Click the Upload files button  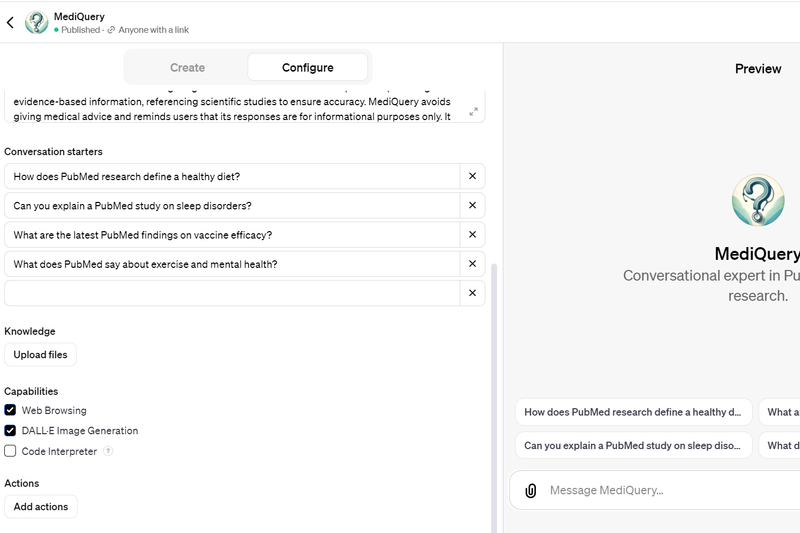click(40, 354)
